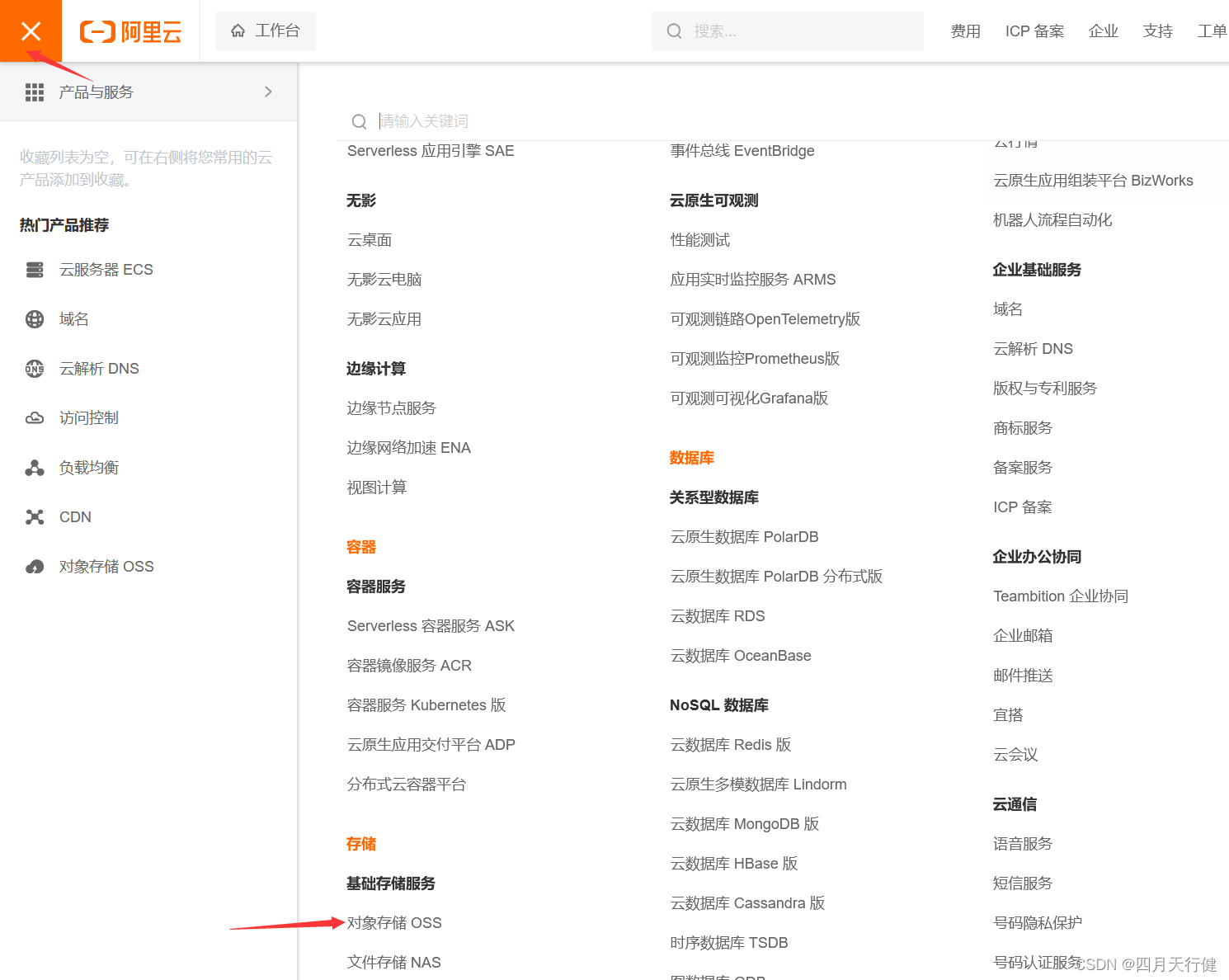The image size is (1229, 980).
Task: Open 云数据库 Redis 版
Action: [731, 745]
